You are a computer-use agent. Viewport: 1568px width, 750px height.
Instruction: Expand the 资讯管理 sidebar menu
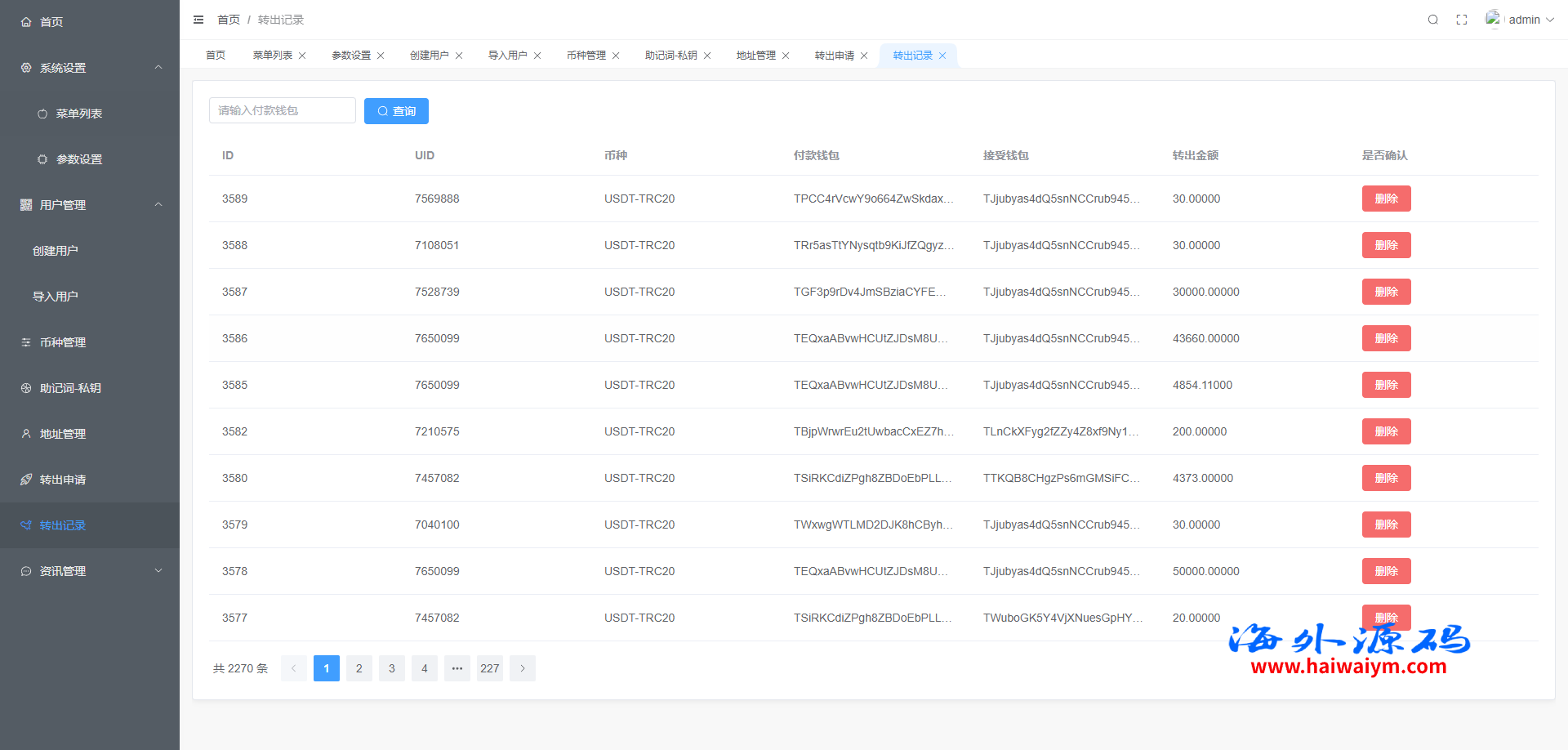[158, 571]
